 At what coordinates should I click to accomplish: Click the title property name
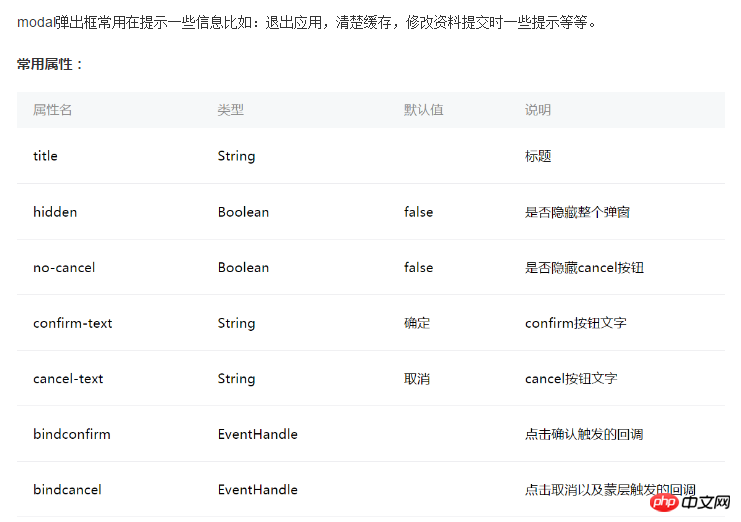45,156
